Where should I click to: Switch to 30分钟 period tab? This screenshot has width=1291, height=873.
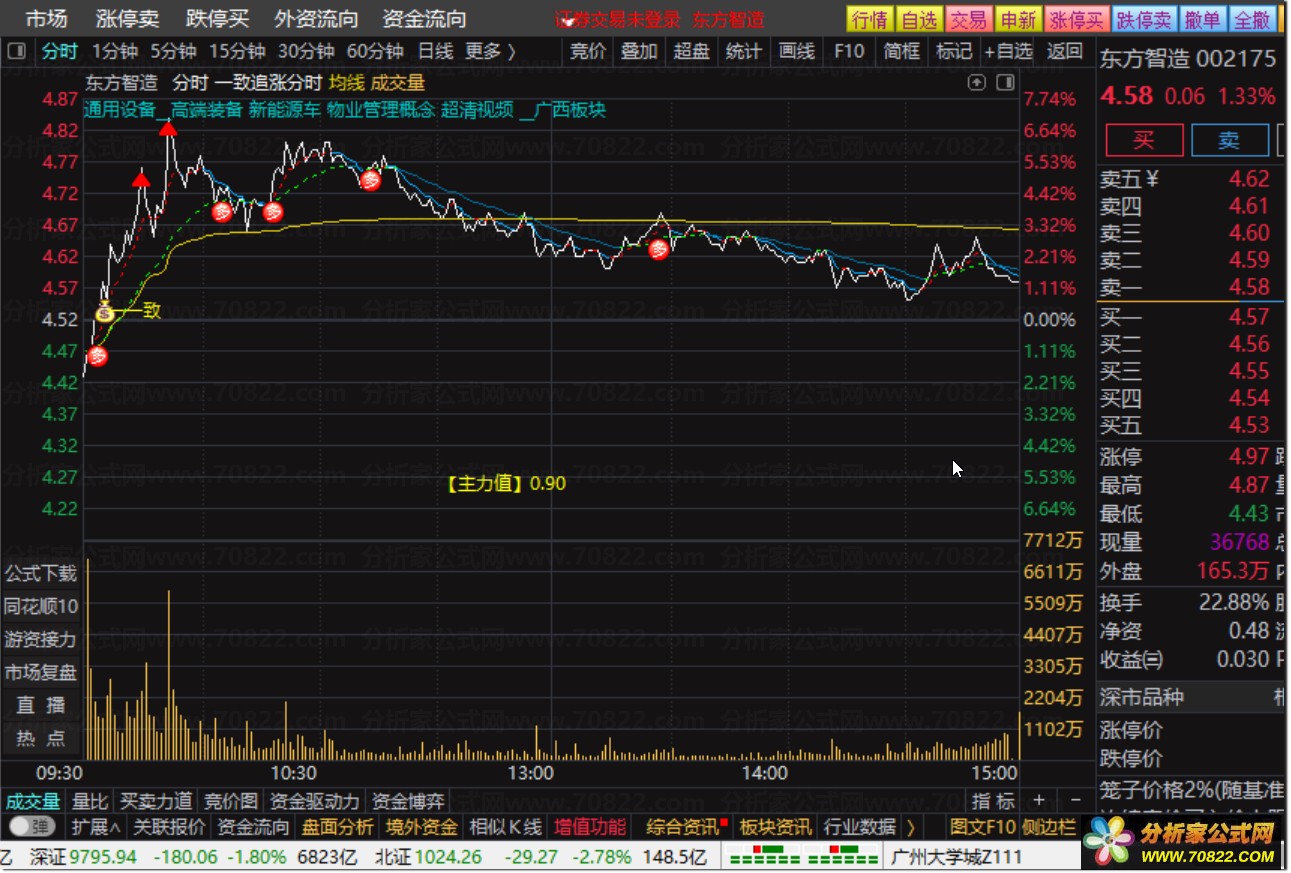click(305, 51)
